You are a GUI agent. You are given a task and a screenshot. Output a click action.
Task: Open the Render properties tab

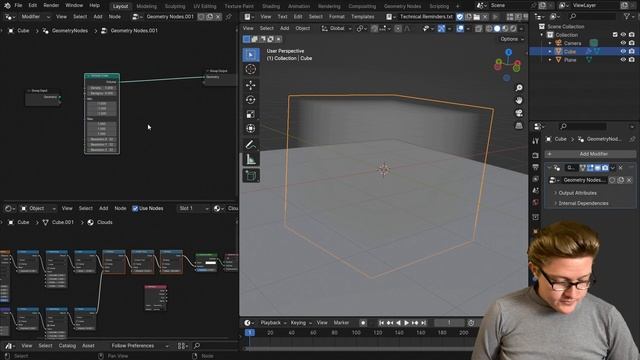click(x=536, y=156)
